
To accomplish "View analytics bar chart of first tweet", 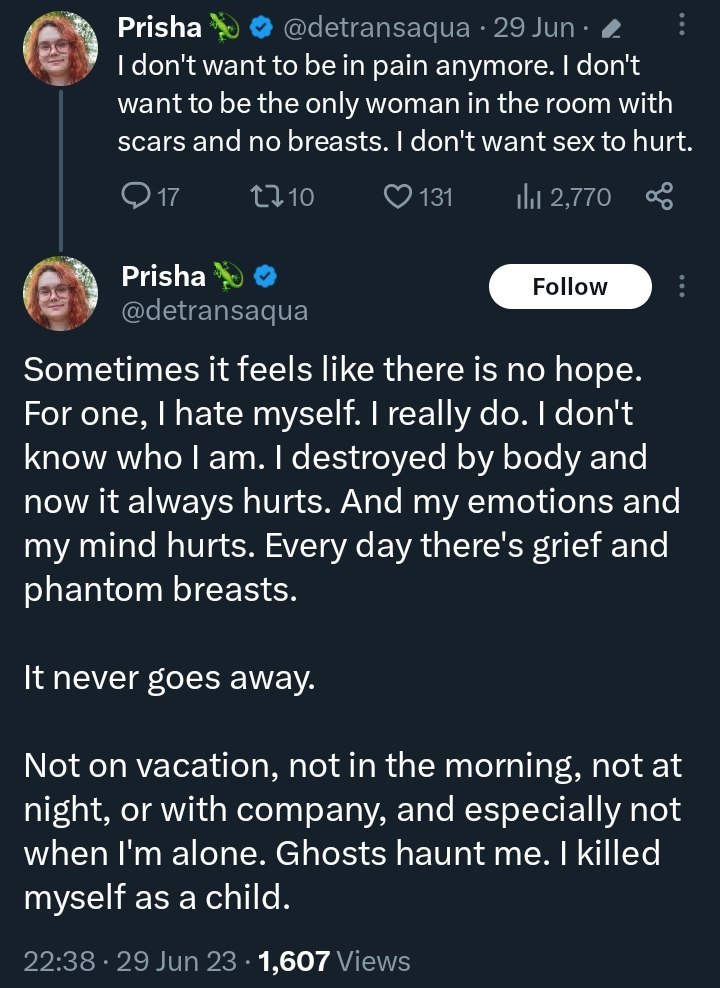I will [x=528, y=197].
